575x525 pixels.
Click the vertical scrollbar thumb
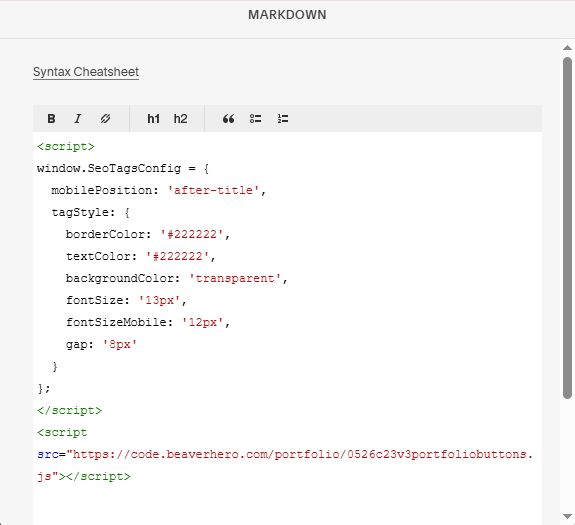pos(567,227)
